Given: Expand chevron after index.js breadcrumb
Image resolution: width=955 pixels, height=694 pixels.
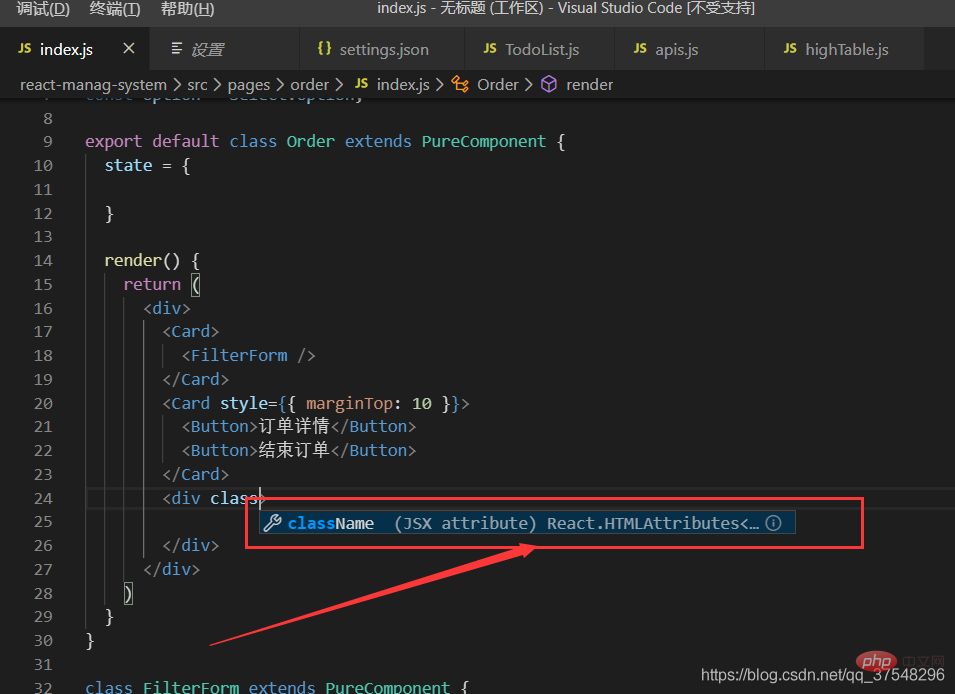Looking at the screenshot, I should coord(440,85).
